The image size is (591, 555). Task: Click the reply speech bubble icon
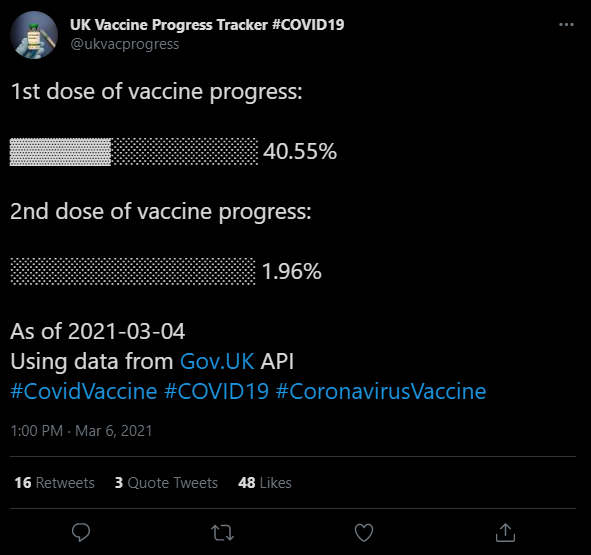coord(81,532)
